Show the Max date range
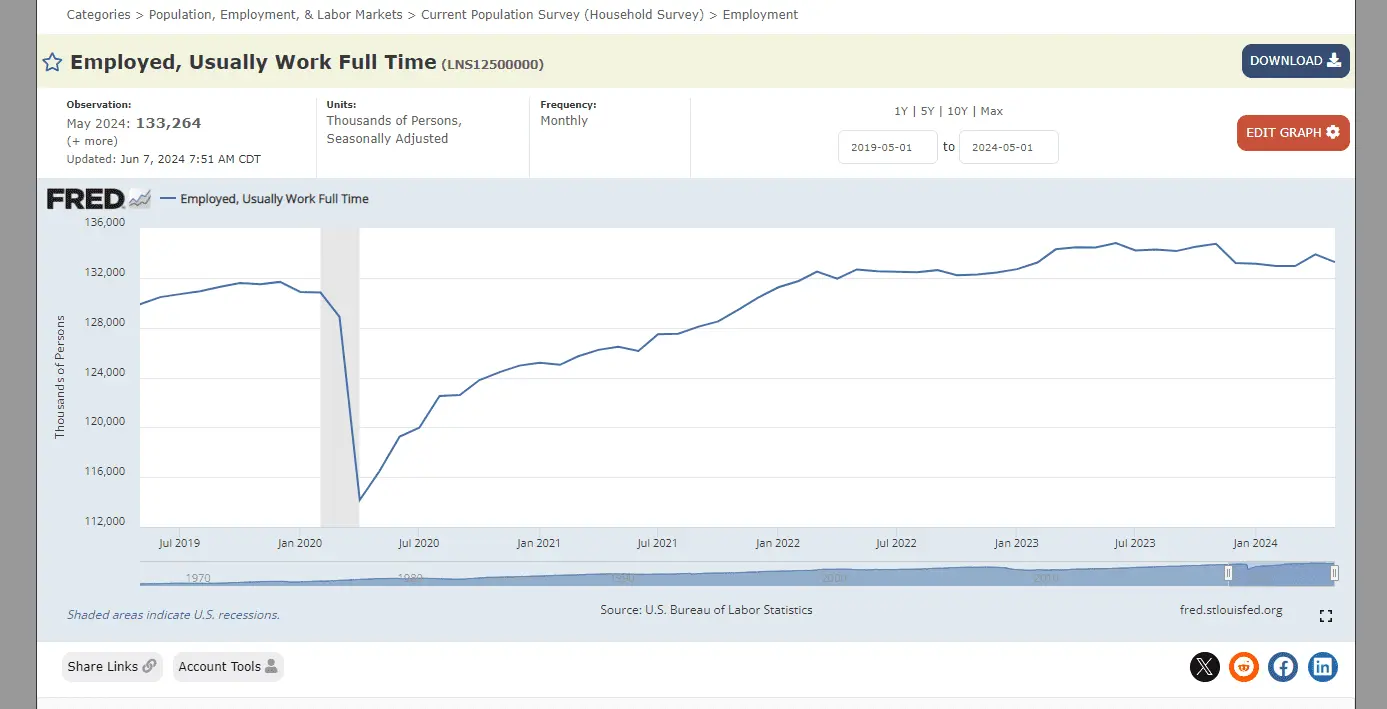 point(992,111)
